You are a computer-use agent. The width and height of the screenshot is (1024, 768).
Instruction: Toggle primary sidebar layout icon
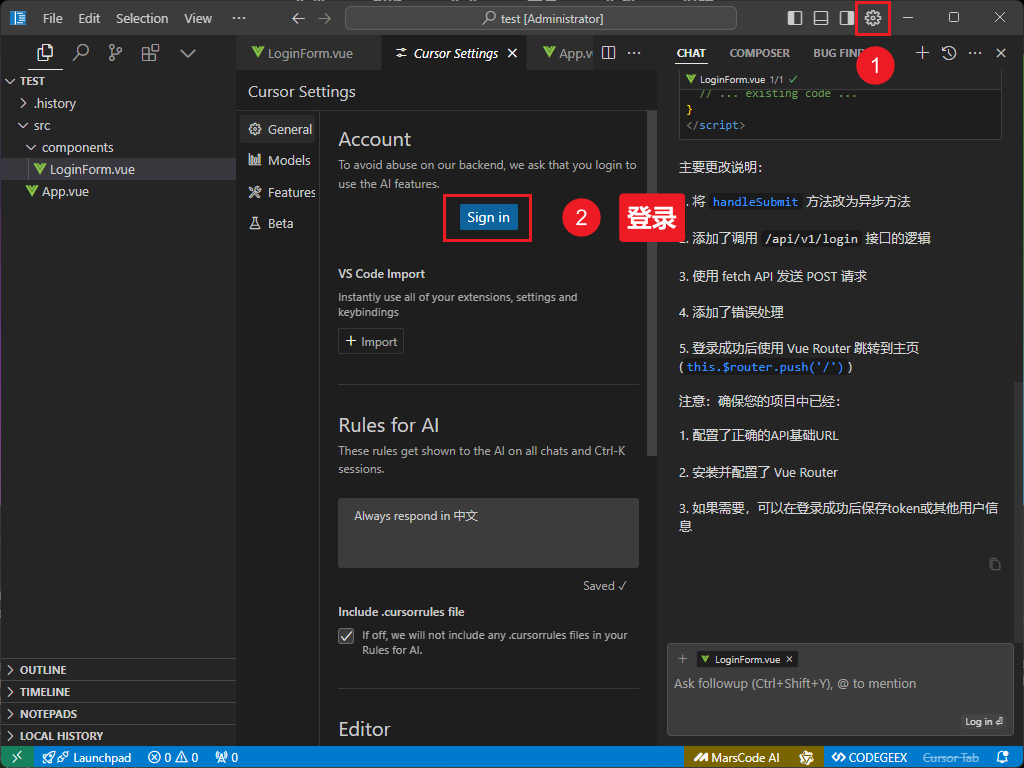[x=795, y=18]
